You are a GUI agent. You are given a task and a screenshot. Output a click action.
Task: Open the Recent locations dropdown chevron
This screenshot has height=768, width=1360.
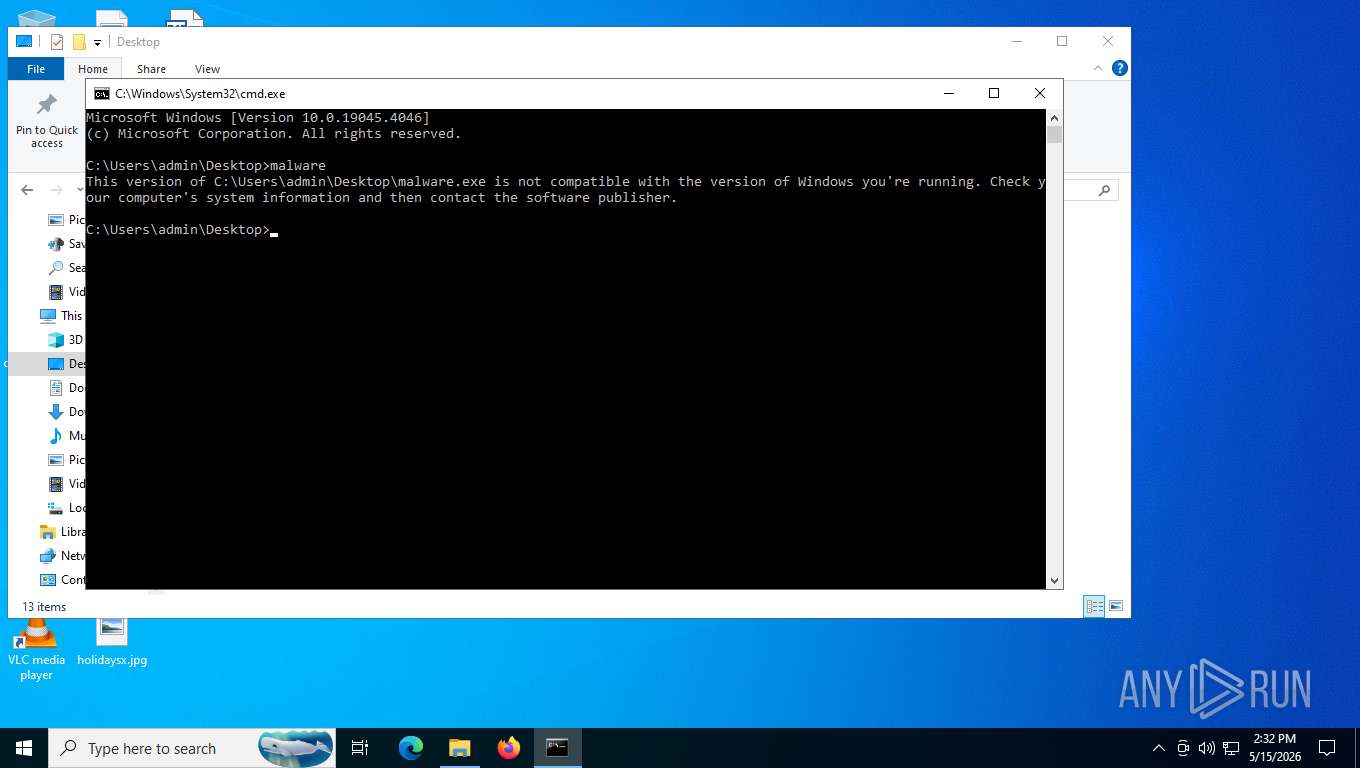tap(78, 190)
